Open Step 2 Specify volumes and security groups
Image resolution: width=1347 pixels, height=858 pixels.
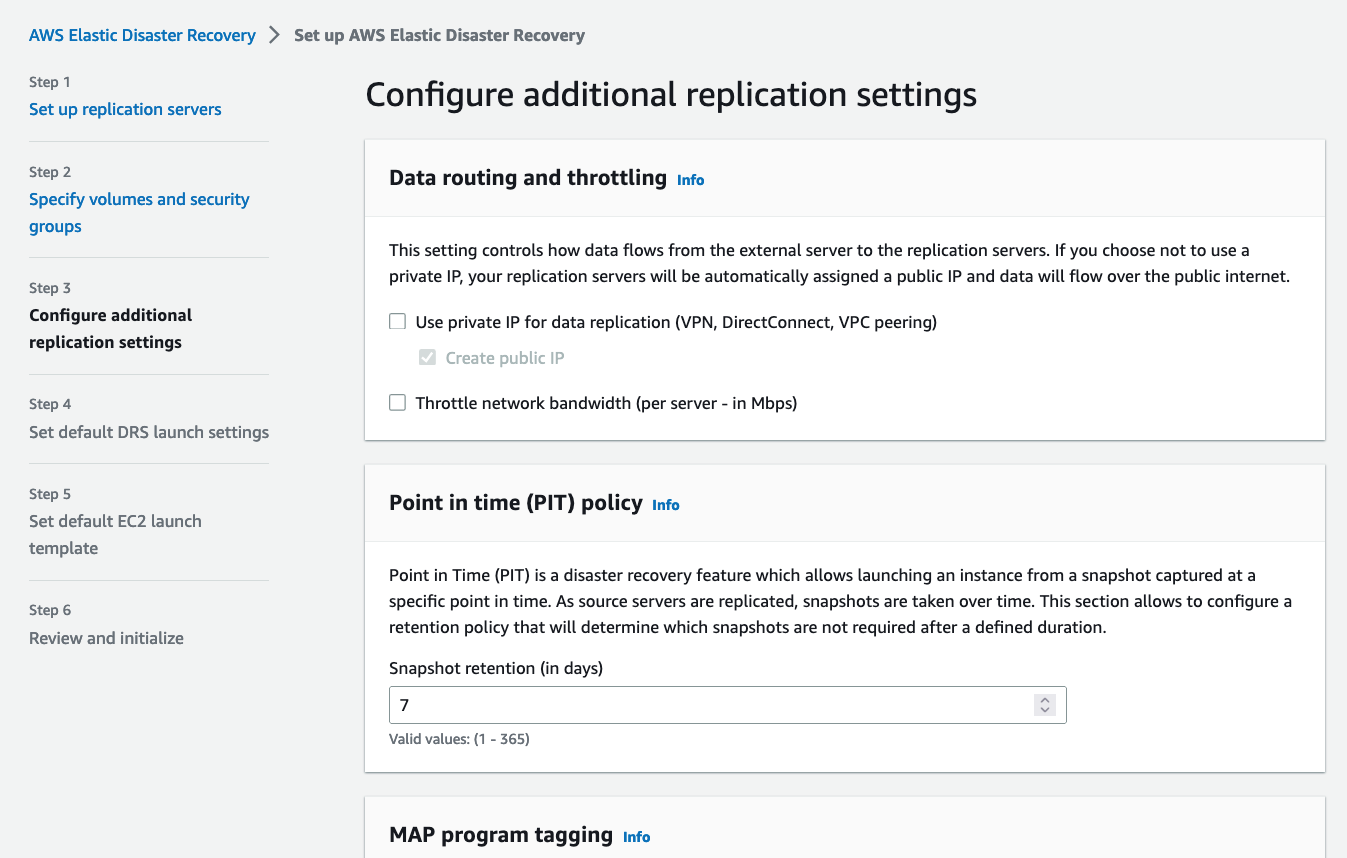[x=139, y=212]
